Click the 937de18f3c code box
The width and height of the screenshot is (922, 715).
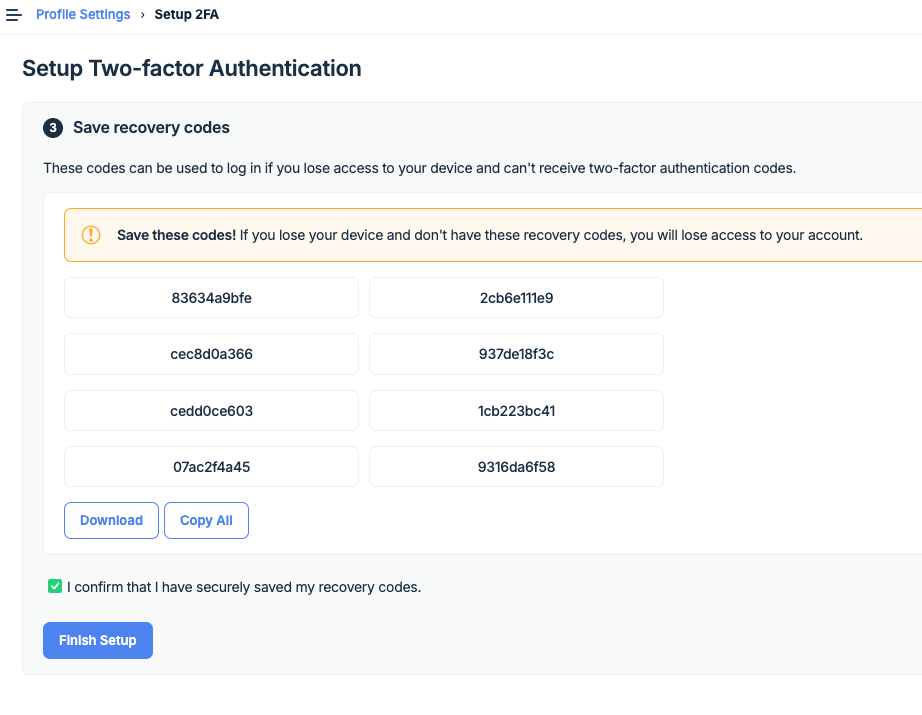516,354
